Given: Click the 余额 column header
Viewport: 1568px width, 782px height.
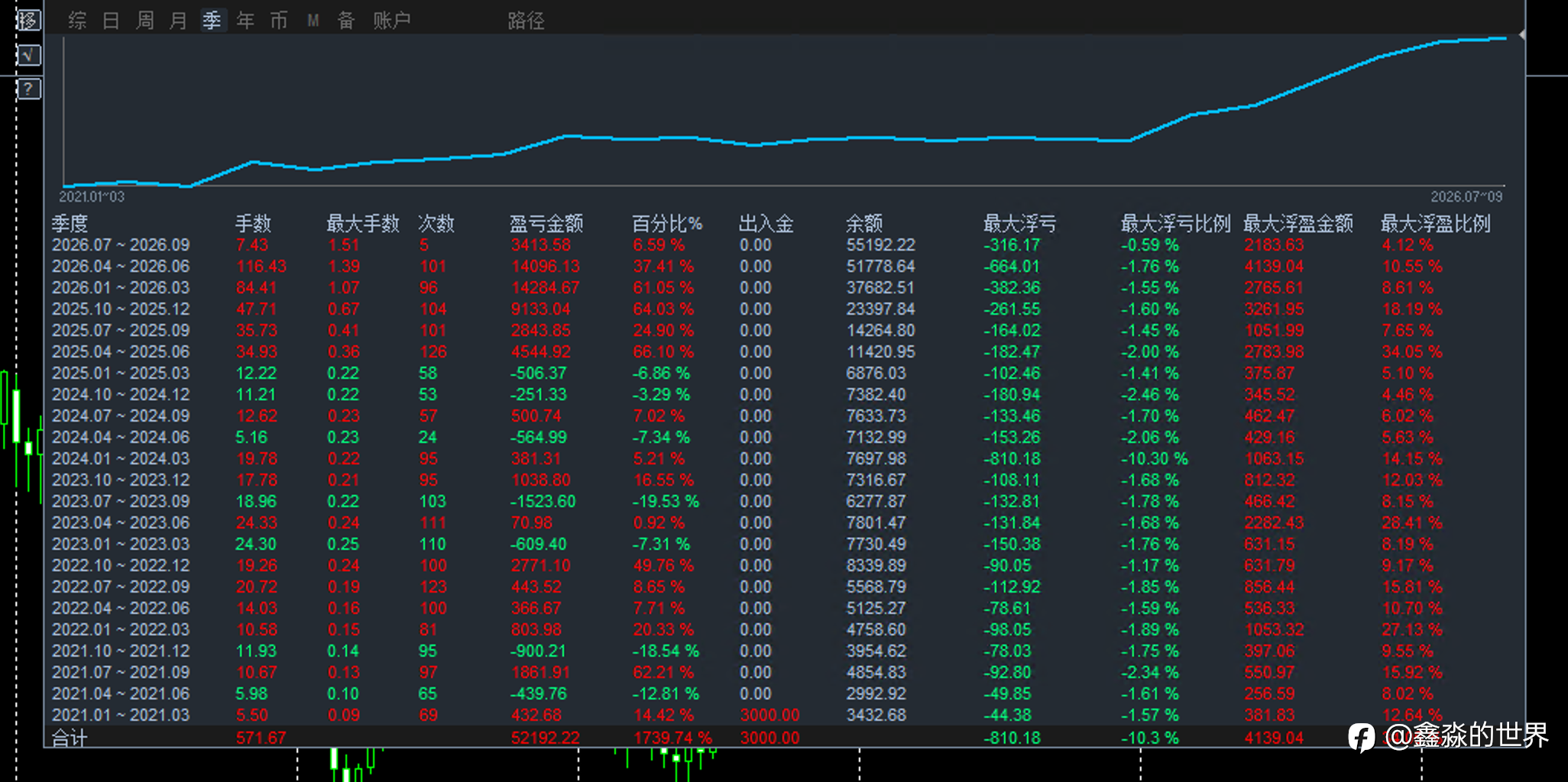Looking at the screenshot, I should (x=864, y=224).
